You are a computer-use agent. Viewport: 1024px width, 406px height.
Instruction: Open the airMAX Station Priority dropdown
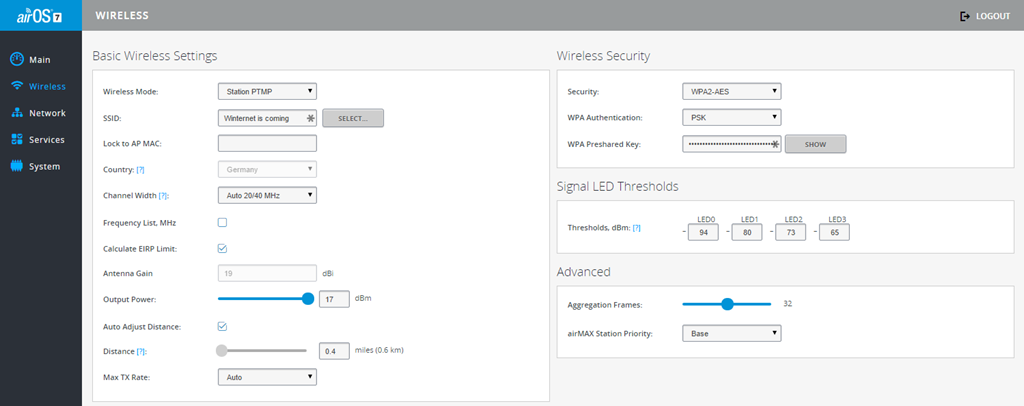[731, 334]
